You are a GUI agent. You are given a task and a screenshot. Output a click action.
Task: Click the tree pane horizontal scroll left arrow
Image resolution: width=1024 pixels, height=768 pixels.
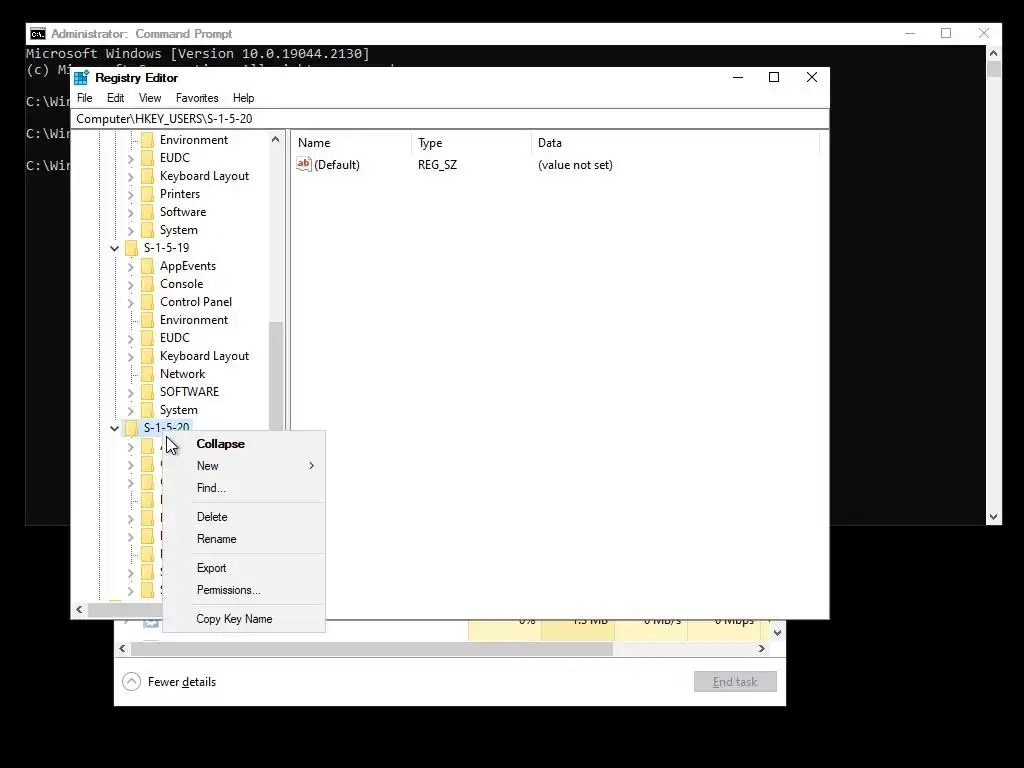tap(80, 609)
